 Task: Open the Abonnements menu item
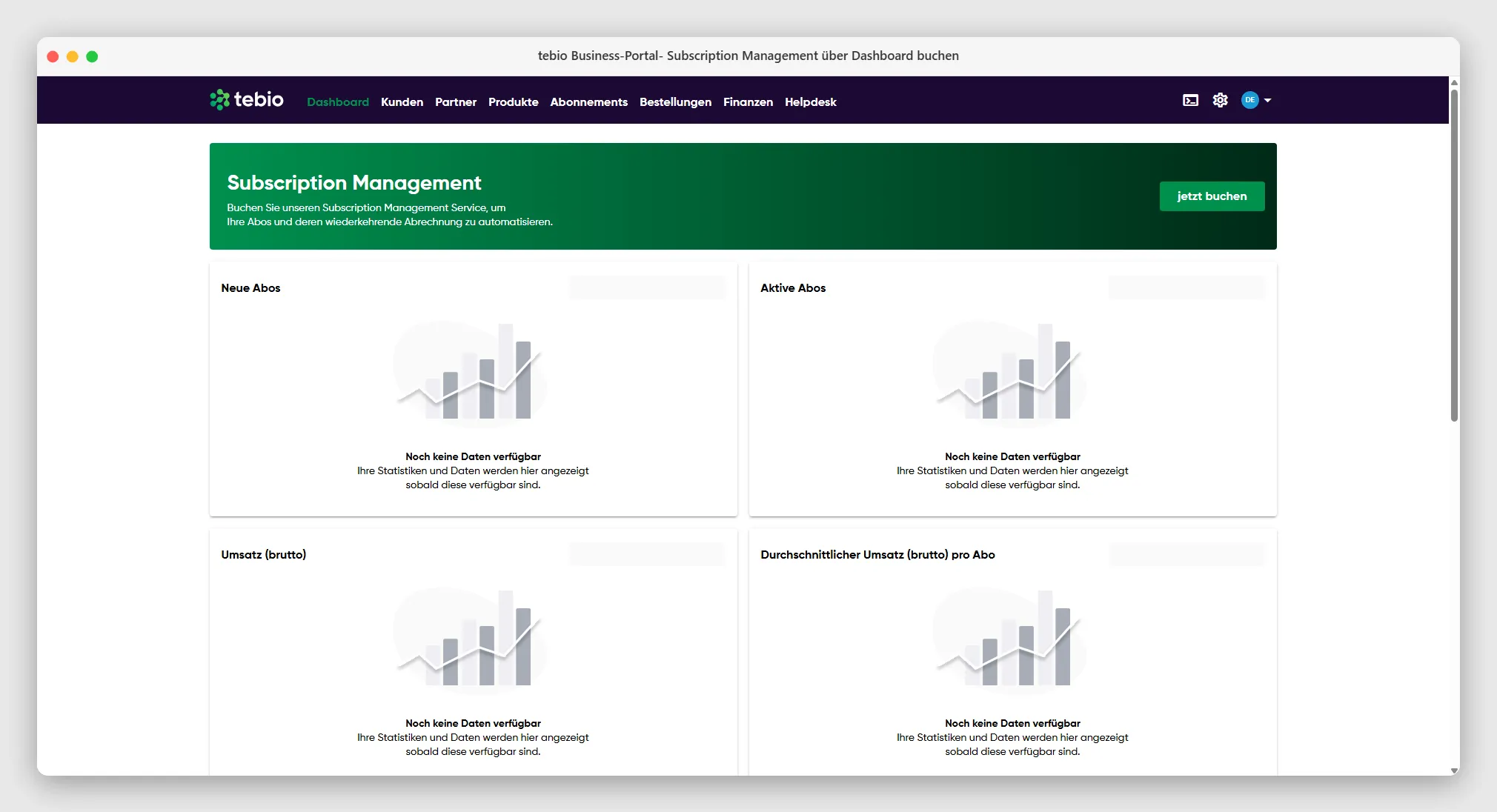[x=588, y=101]
